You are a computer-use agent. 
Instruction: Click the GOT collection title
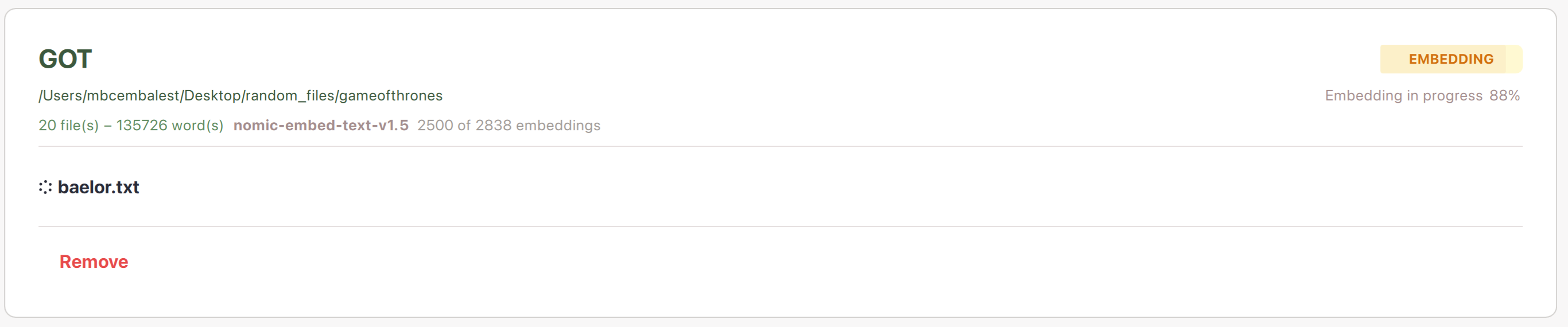pos(65,59)
